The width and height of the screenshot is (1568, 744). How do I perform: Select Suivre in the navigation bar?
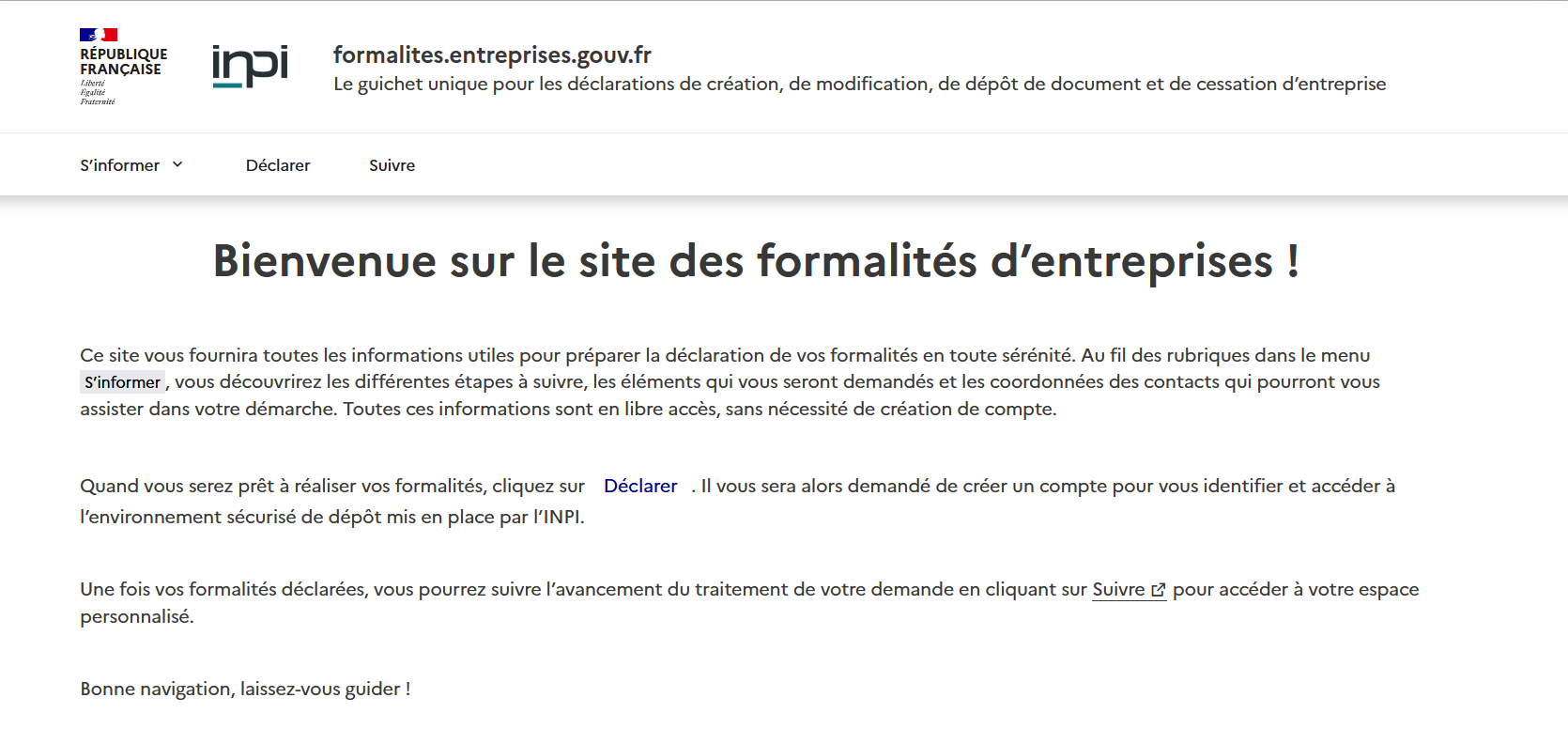(392, 165)
